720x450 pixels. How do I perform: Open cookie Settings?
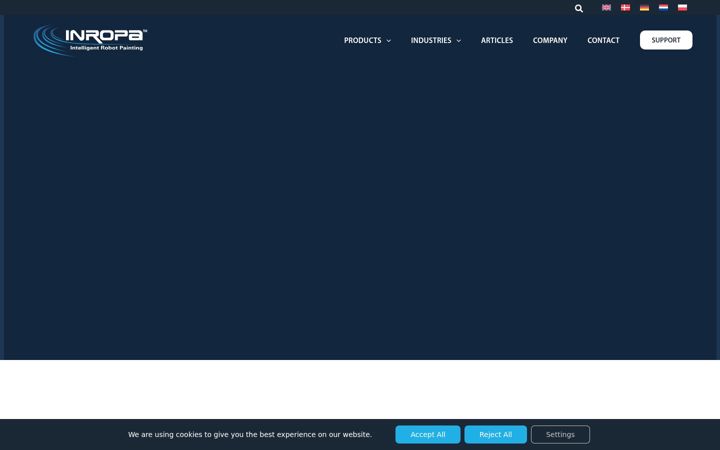tap(560, 434)
